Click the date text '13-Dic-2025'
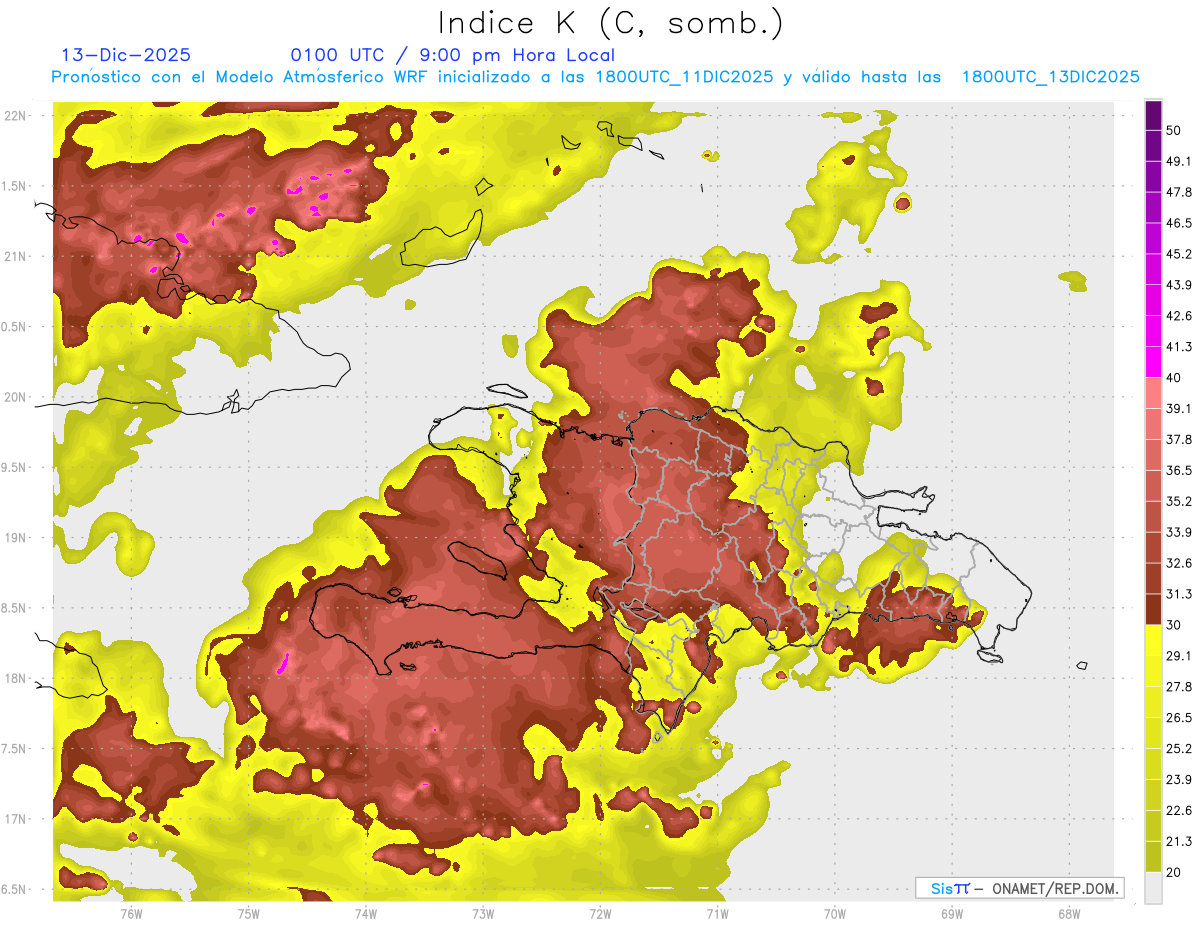1200x927 pixels. [126, 55]
